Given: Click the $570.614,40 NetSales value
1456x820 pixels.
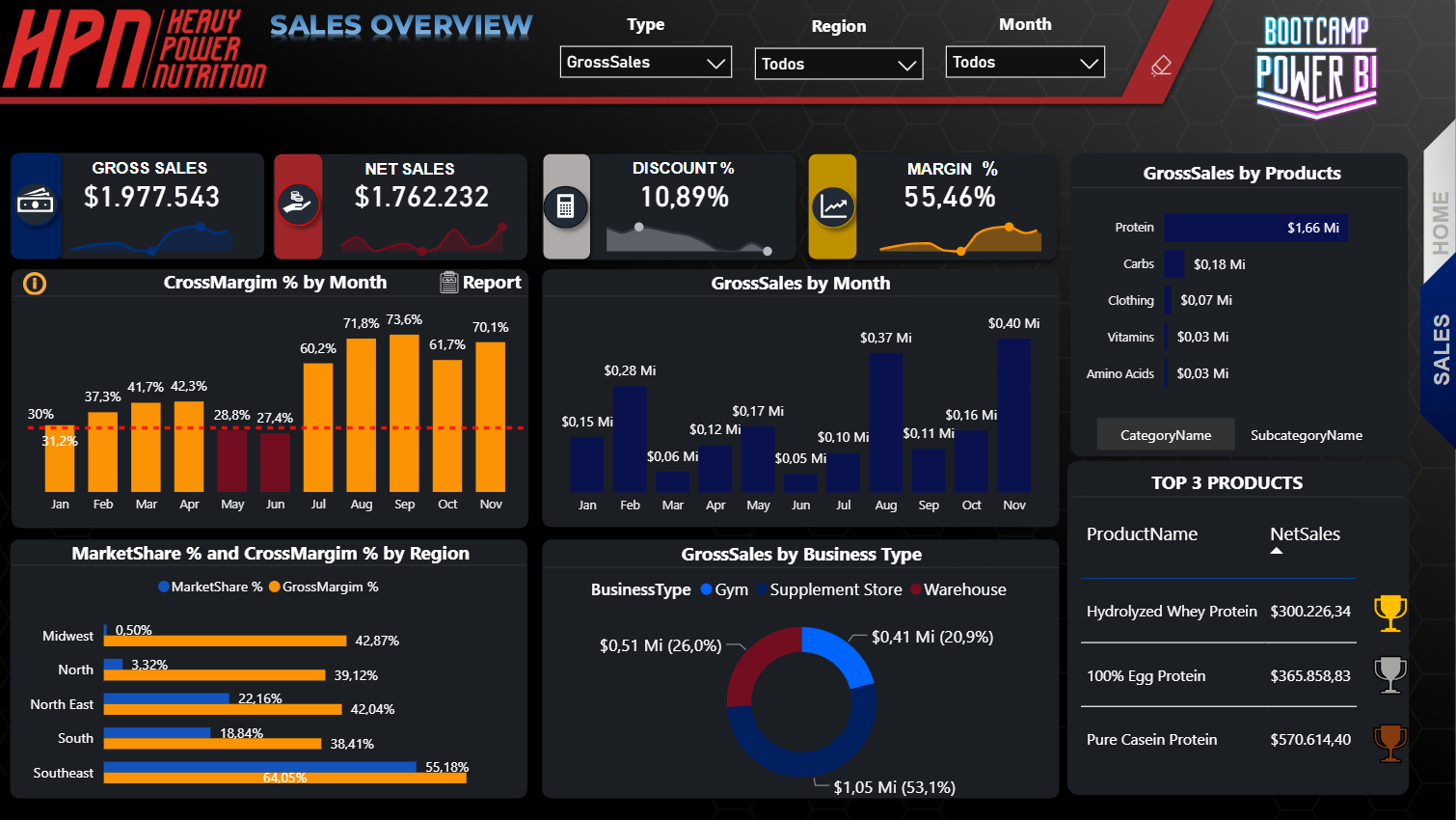Looking at the screenshot, I should coord(1310,740).
